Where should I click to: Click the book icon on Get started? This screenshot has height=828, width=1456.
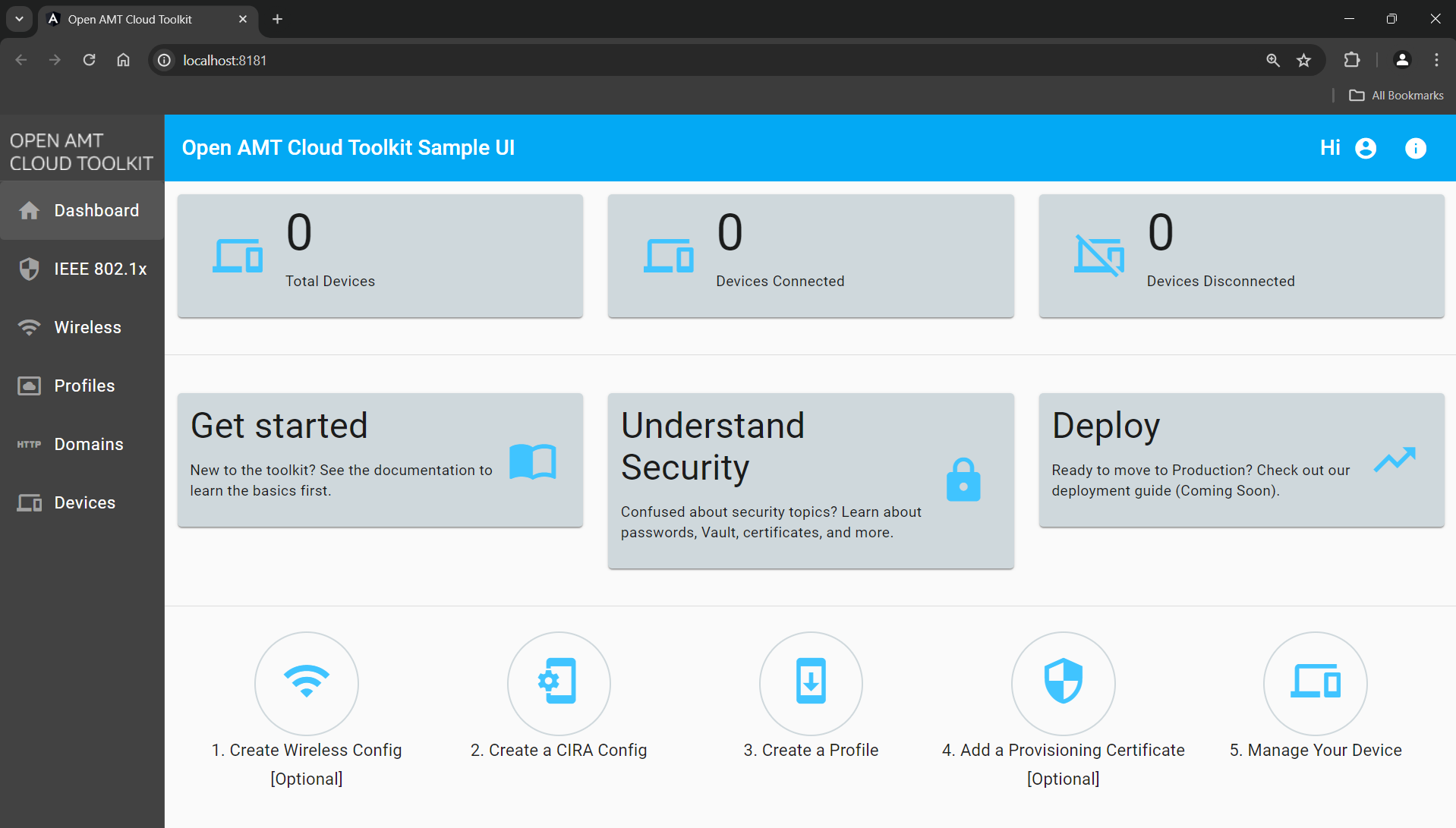(x=533, y=461)
